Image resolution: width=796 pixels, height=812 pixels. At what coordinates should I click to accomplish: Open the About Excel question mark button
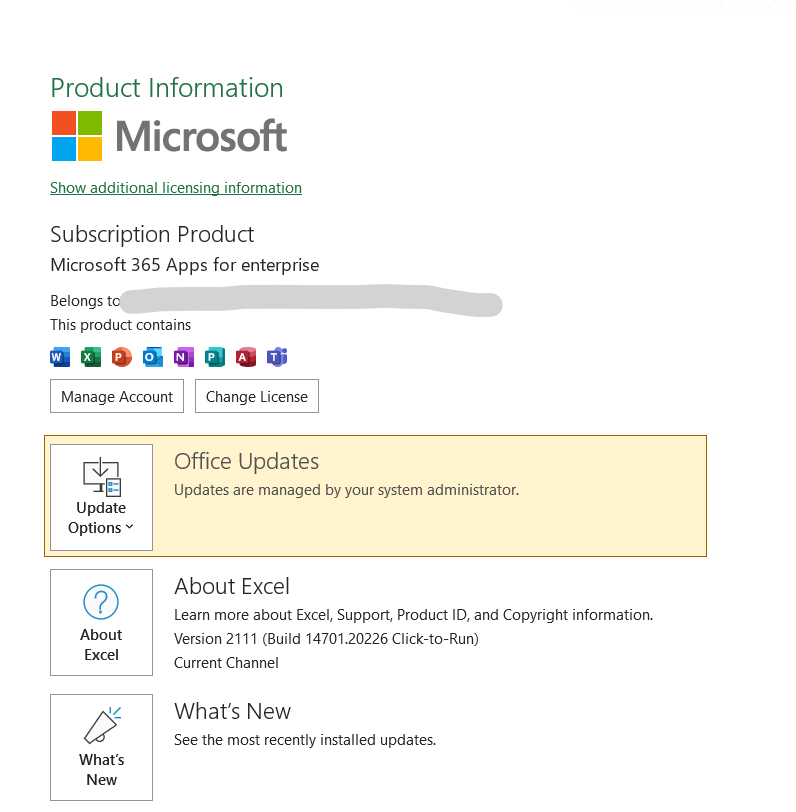[x=101, y=622]
